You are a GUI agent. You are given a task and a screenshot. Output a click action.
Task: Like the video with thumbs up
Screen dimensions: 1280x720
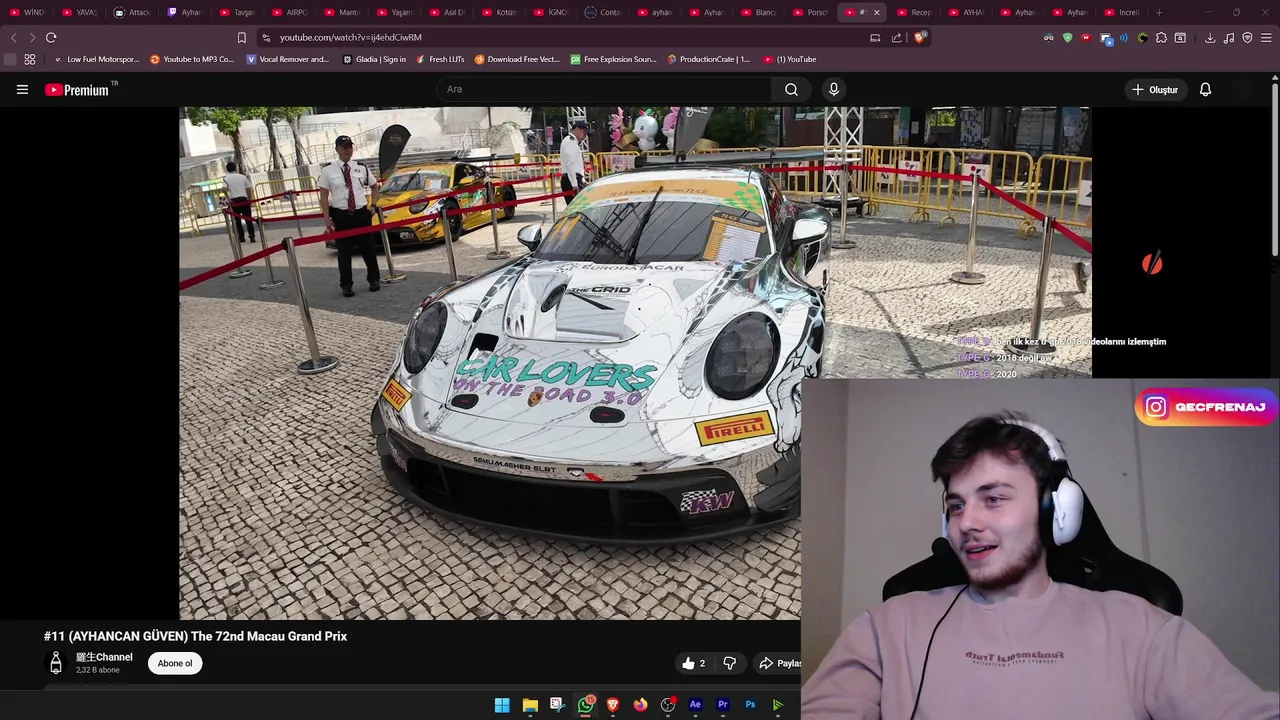point(694,663)
